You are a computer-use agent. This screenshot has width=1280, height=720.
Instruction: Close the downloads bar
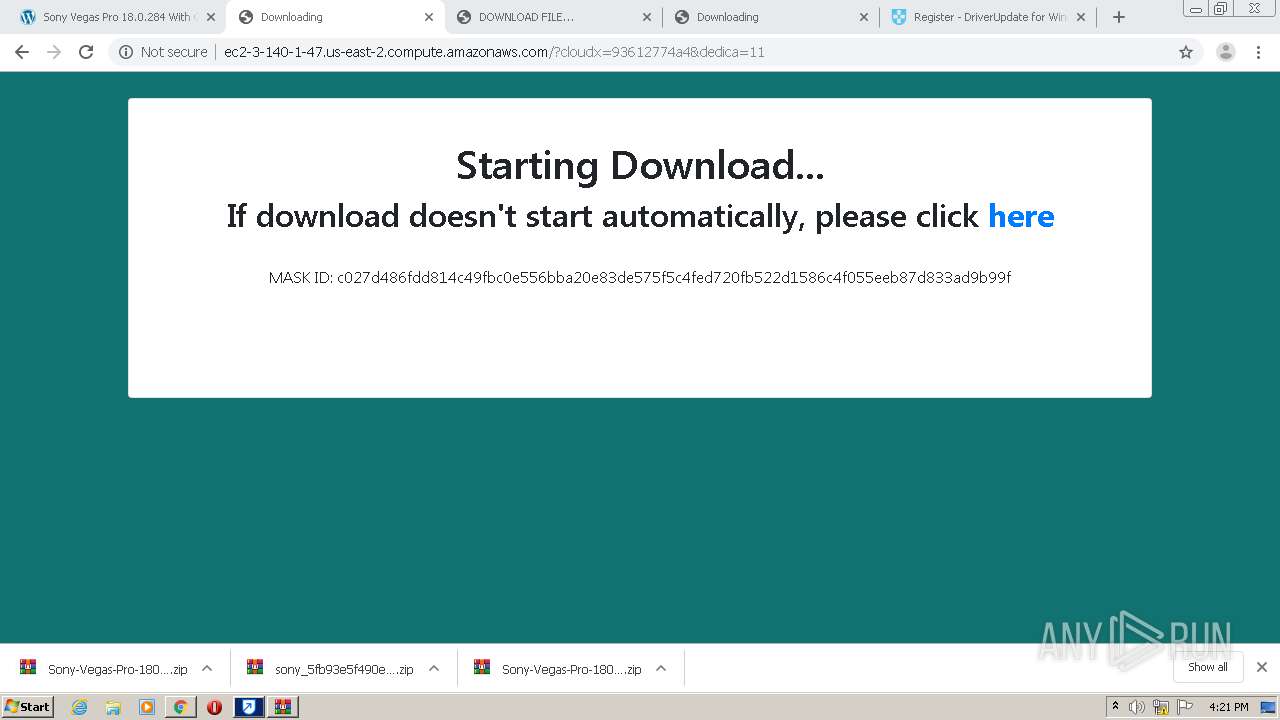1262,667
